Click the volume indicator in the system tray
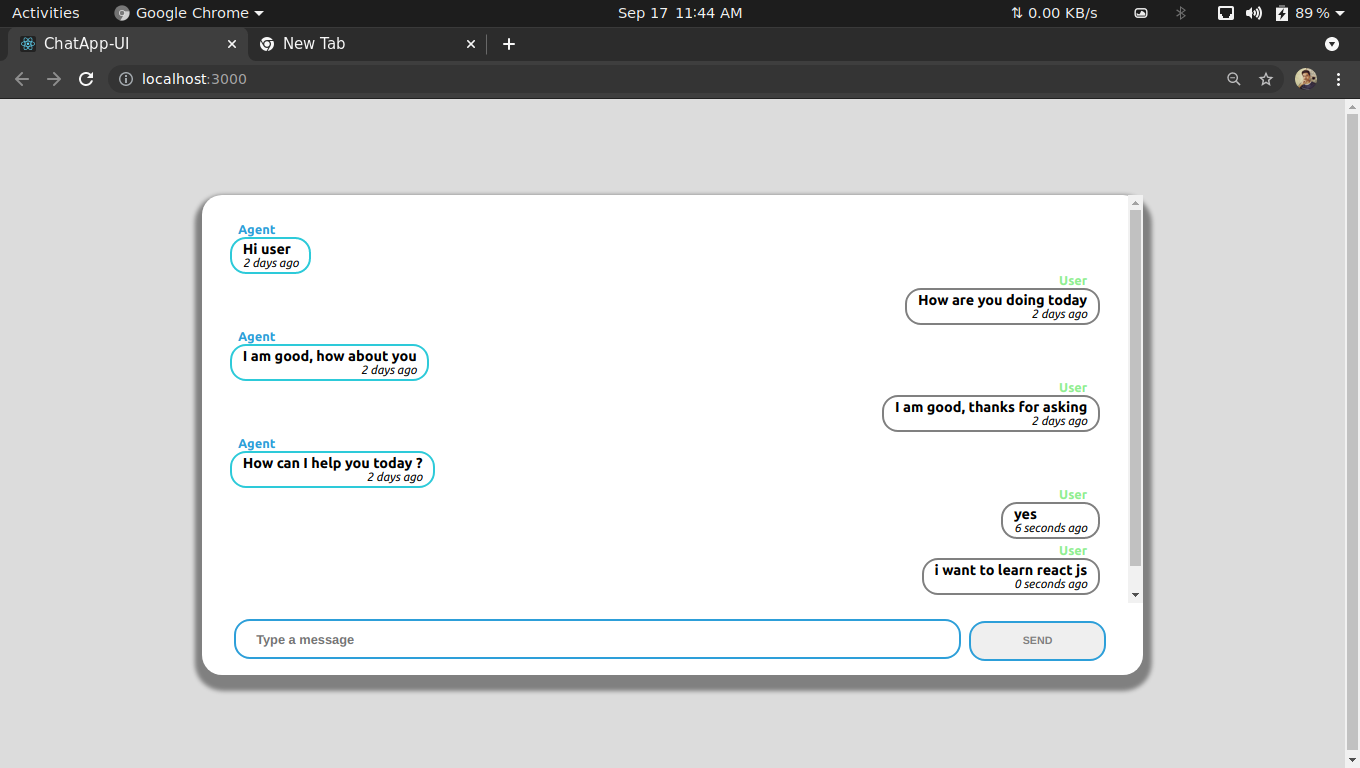1360x768 pixels. [1254, 13]
